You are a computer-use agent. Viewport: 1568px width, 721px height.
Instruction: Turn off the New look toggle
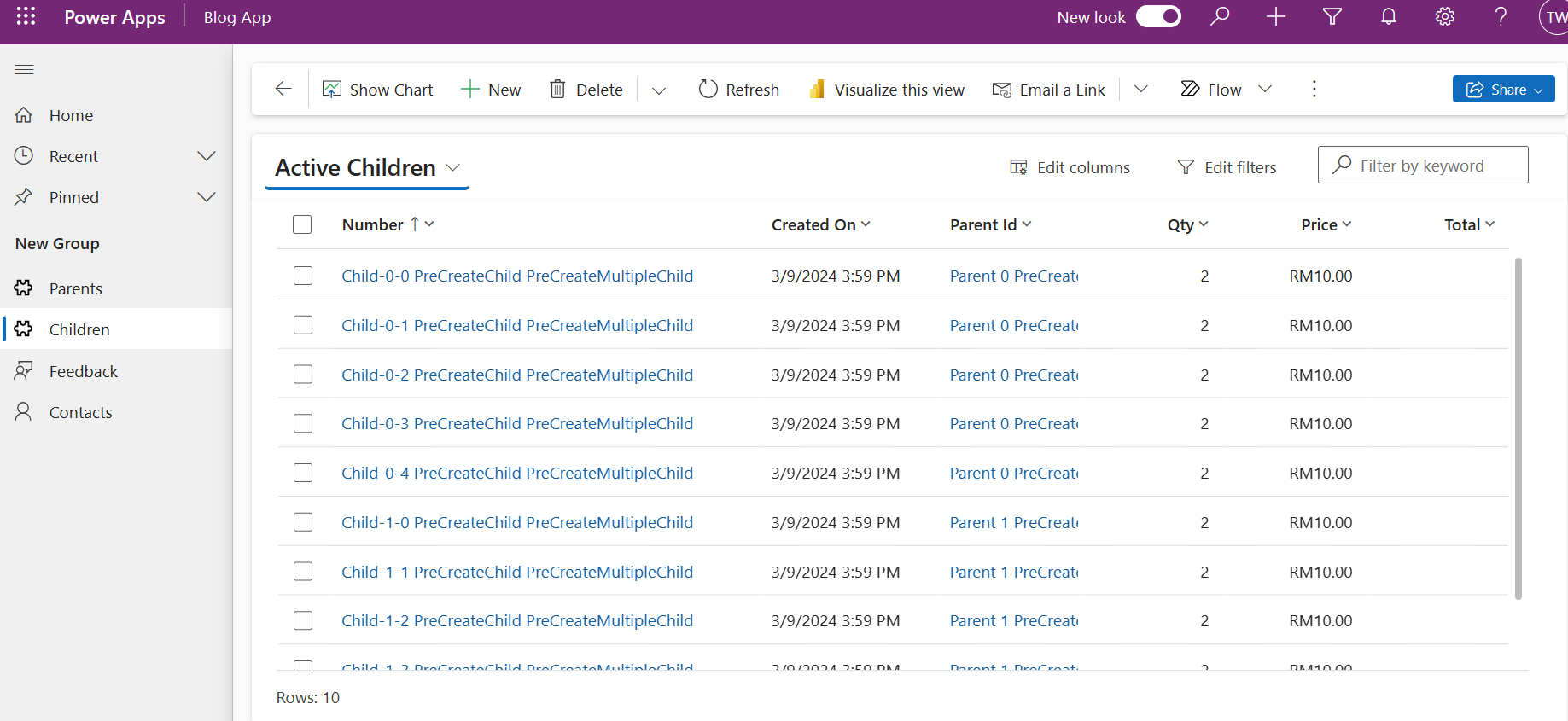tap(1158, 17)
